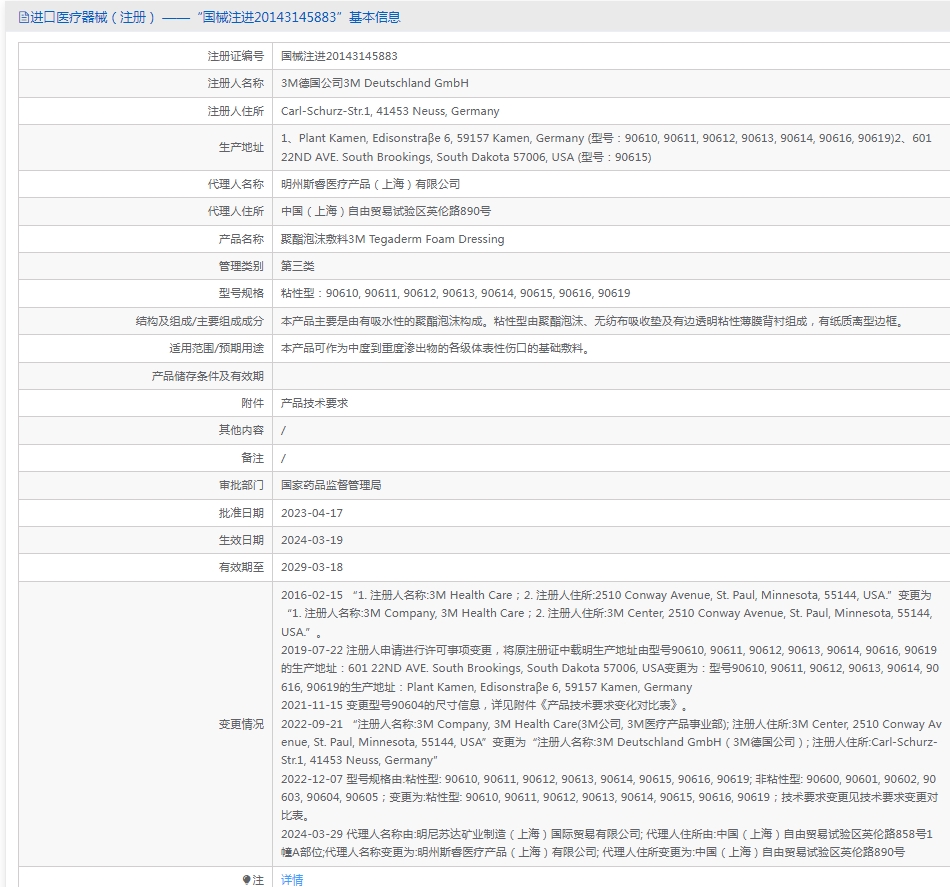Select the agent name 明州斯睿医疗产品（上海）有限公司
Image resolution: width=950 pixels, height=887 pixels.
click(x=370, y=184)
